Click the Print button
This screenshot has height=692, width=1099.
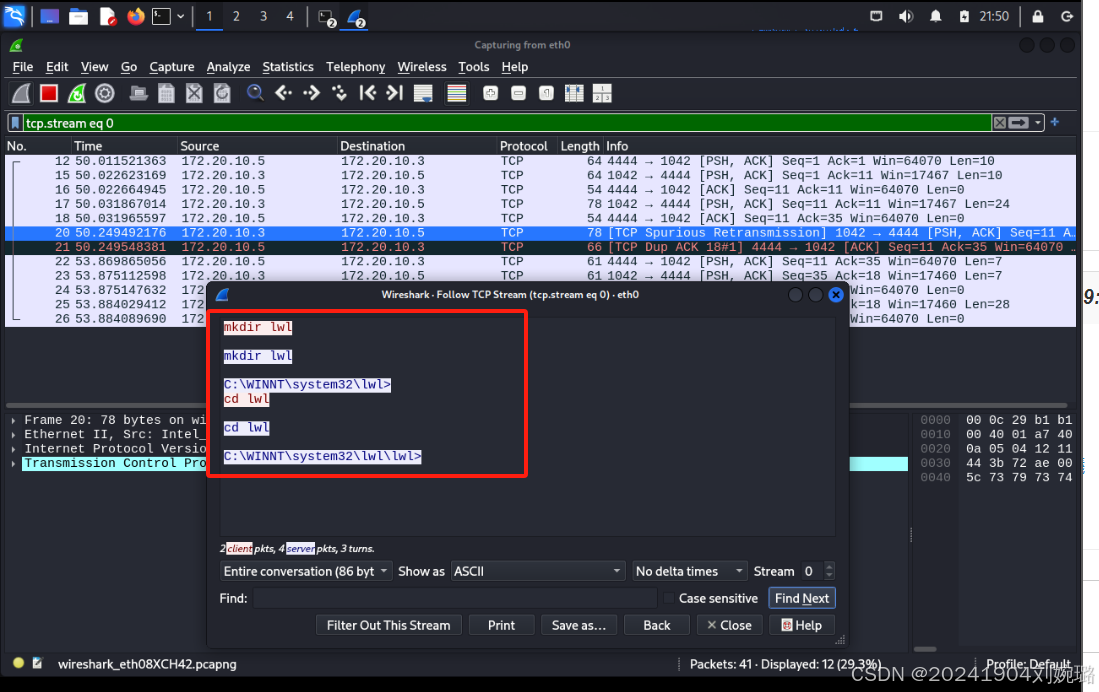[x=501, y=625]
